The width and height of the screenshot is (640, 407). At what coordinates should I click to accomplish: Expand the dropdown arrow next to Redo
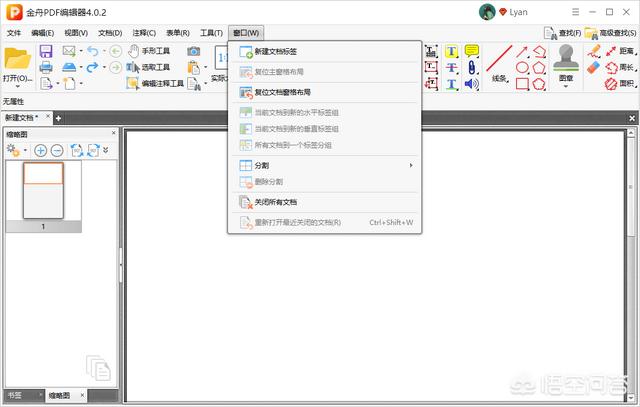104,67
